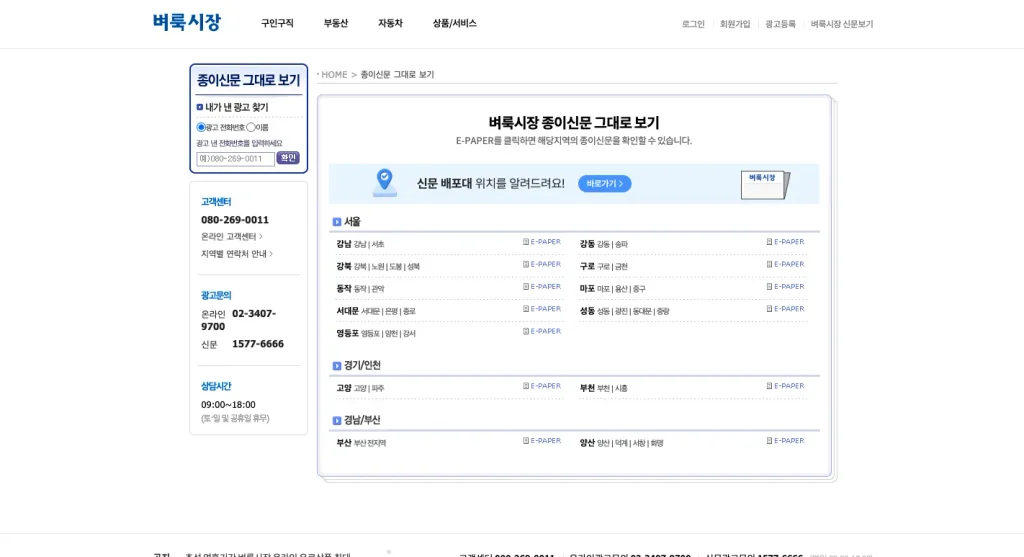This screenshot has height=557, width=1024.
Task: Click the 로그인 link
Action: click(693, 24)
